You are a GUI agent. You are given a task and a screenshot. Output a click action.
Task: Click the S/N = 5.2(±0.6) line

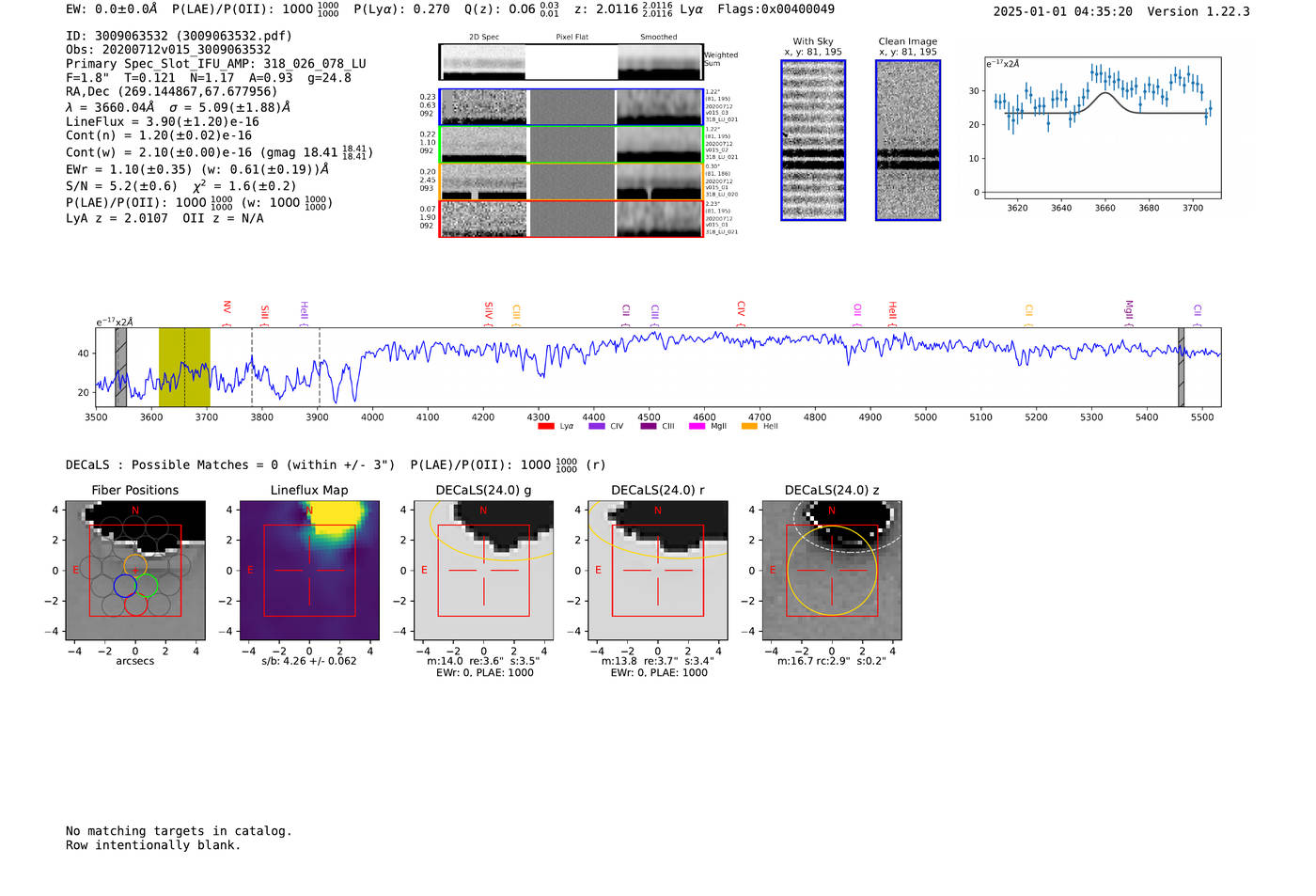coord(121,186)
